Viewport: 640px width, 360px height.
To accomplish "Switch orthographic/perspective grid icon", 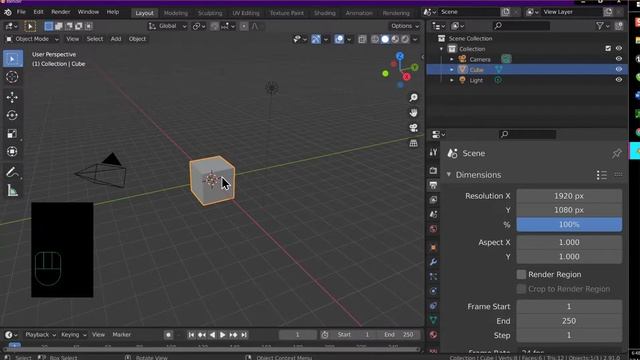I will coord(413,143).
